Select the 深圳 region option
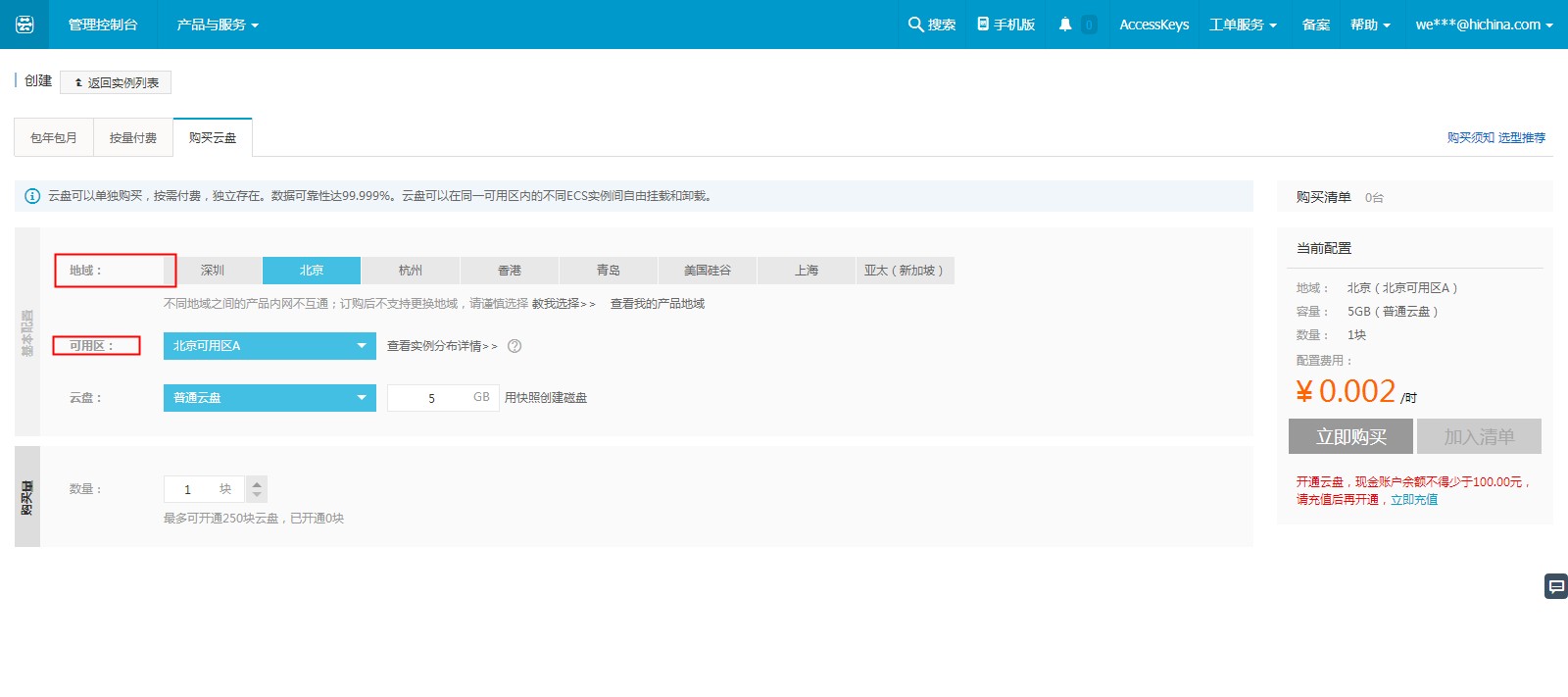1568x697 pixels. [213, 271]
